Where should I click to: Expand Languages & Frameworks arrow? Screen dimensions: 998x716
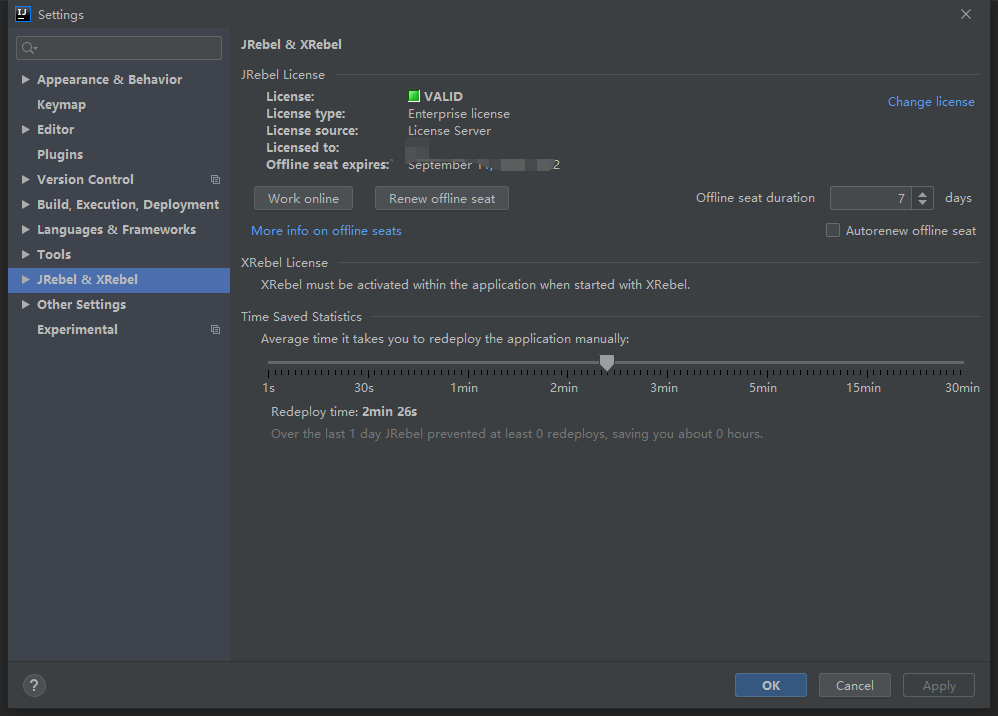click(25, 229)
